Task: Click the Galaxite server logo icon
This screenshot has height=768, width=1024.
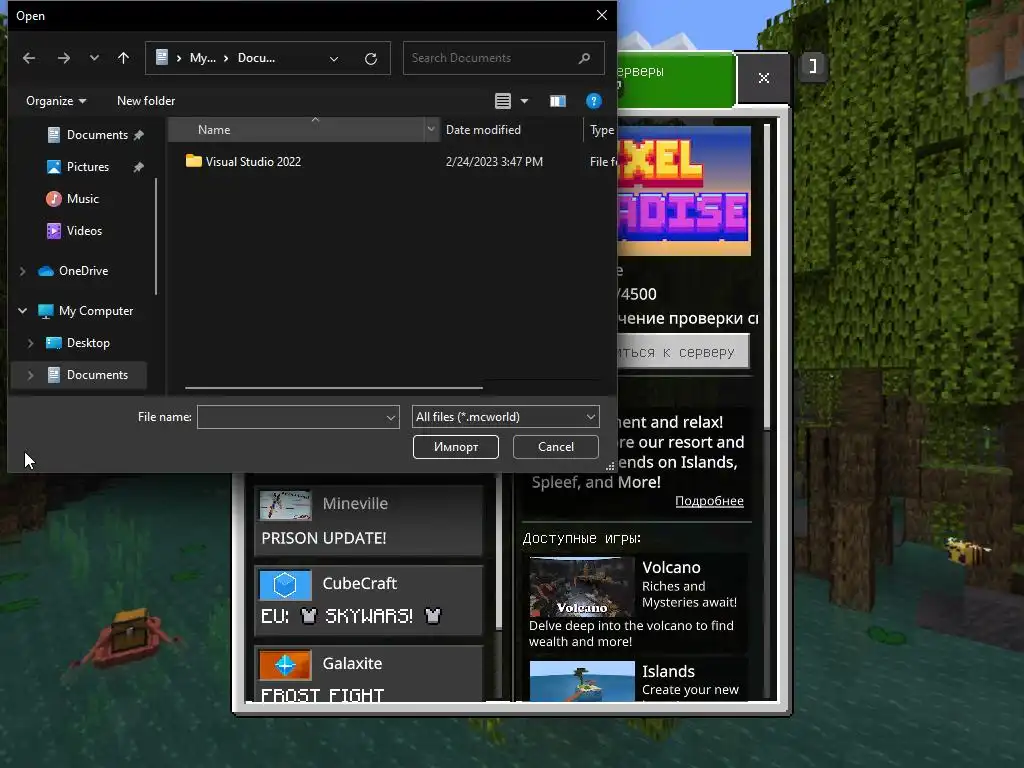Action: coord(285,665)
